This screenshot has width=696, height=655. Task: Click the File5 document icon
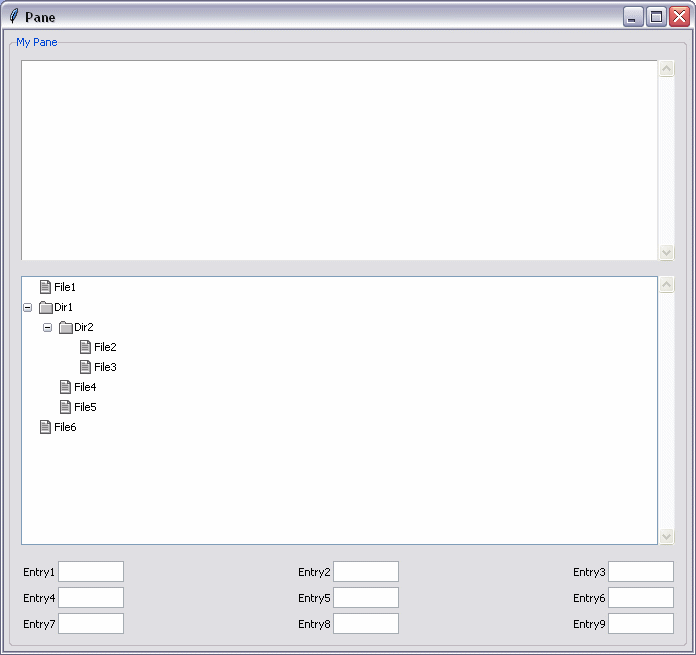tap(65, 407)
